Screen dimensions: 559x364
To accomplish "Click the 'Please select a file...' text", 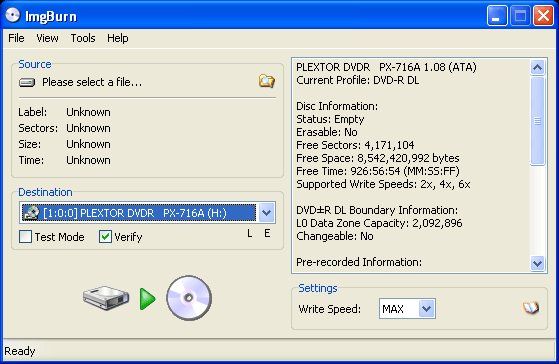I will tap(92, 82).
